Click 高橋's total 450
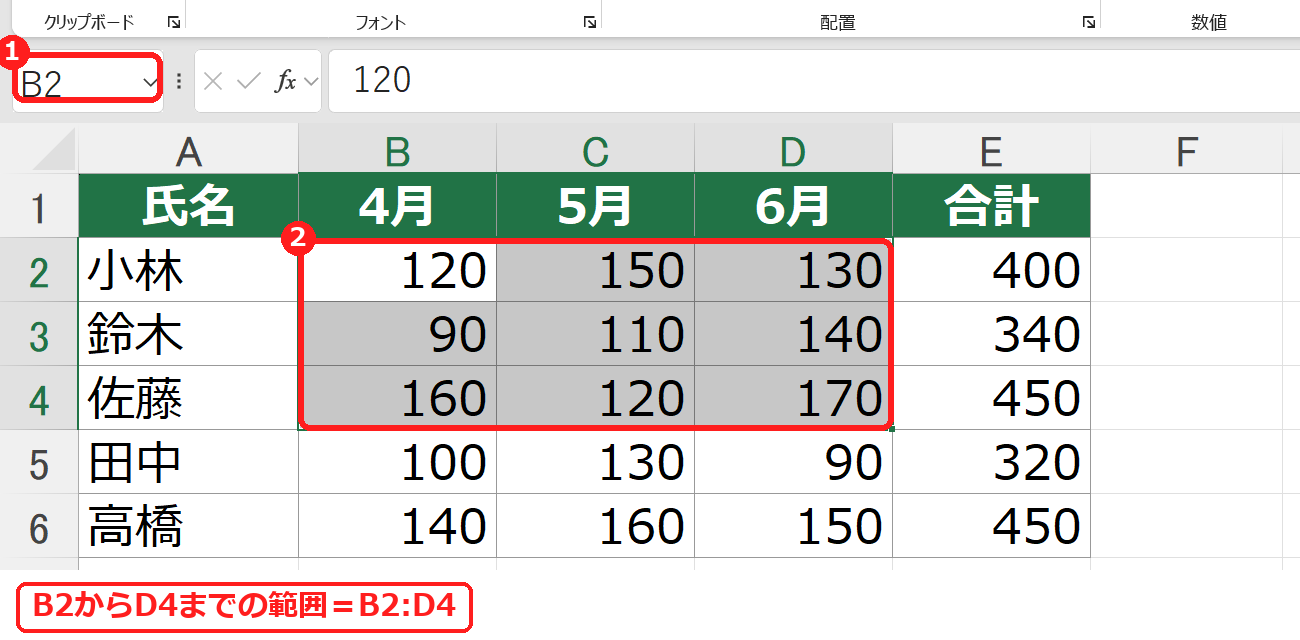This screenshot has height=640, width=1300. [x=992, y=526]
